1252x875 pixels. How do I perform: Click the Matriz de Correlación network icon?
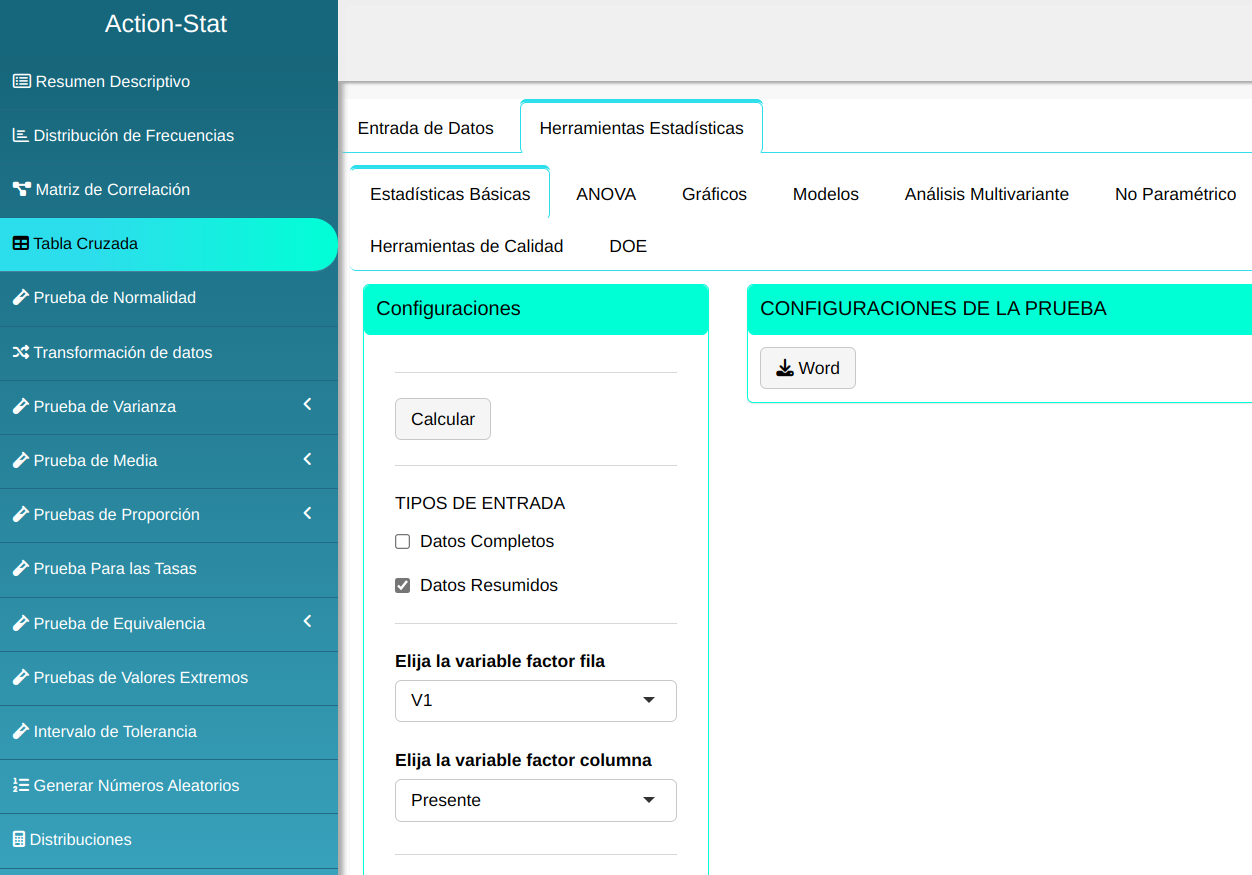tap(21, 189)
